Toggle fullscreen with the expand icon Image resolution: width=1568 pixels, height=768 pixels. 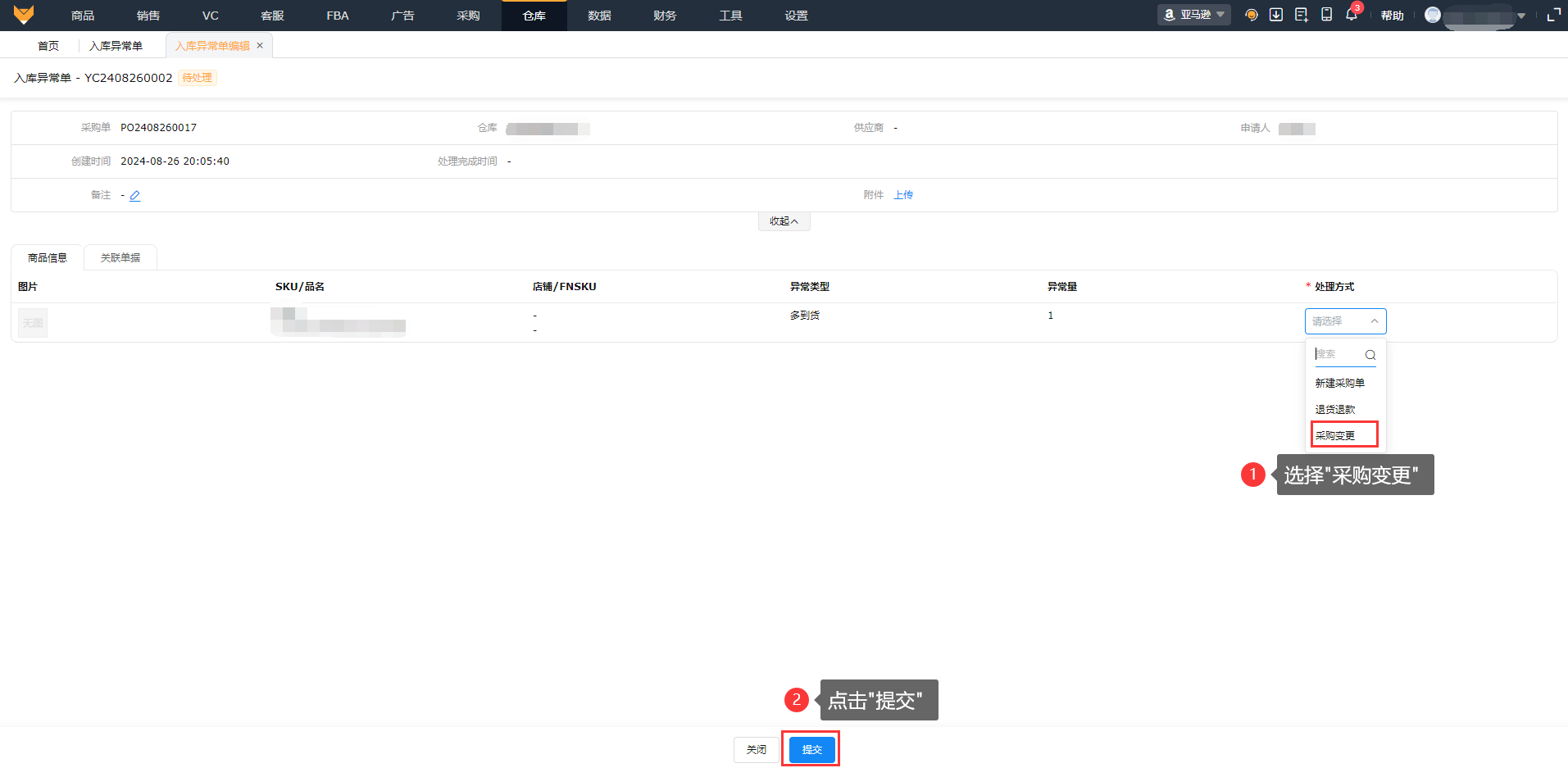[1553, 15]
